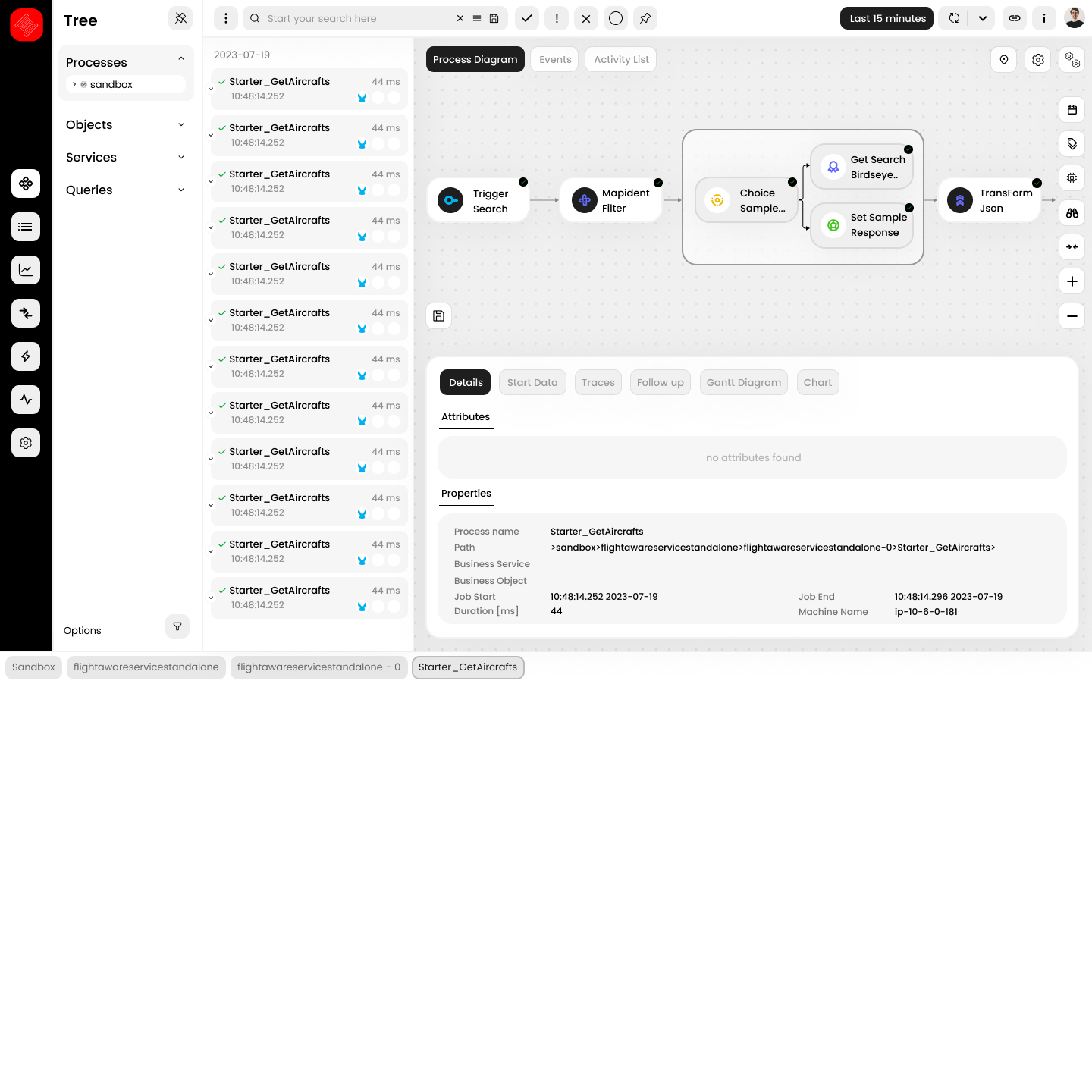The width and height of the screenshot is (1092, 1092).
Task: Open the refresh interval dropdown arrow
Action: point(983,18)
